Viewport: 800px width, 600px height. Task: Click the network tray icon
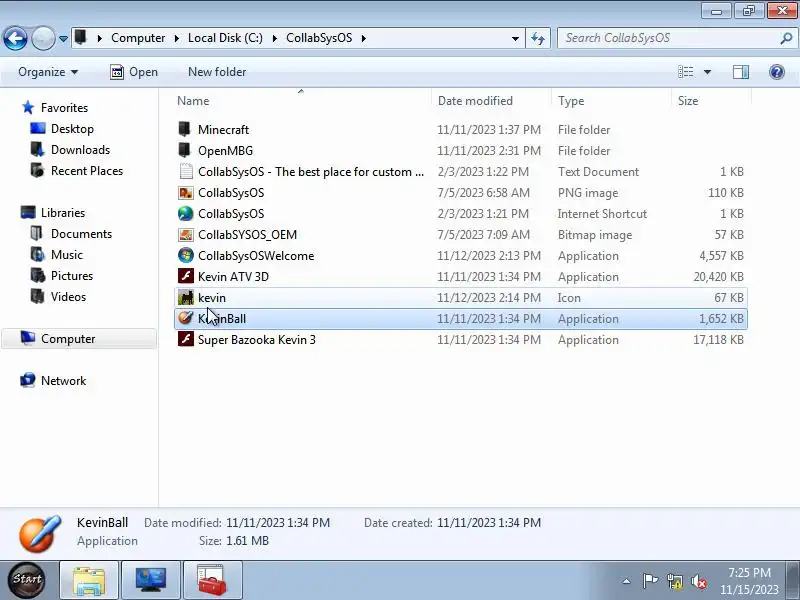click(674, 581)
